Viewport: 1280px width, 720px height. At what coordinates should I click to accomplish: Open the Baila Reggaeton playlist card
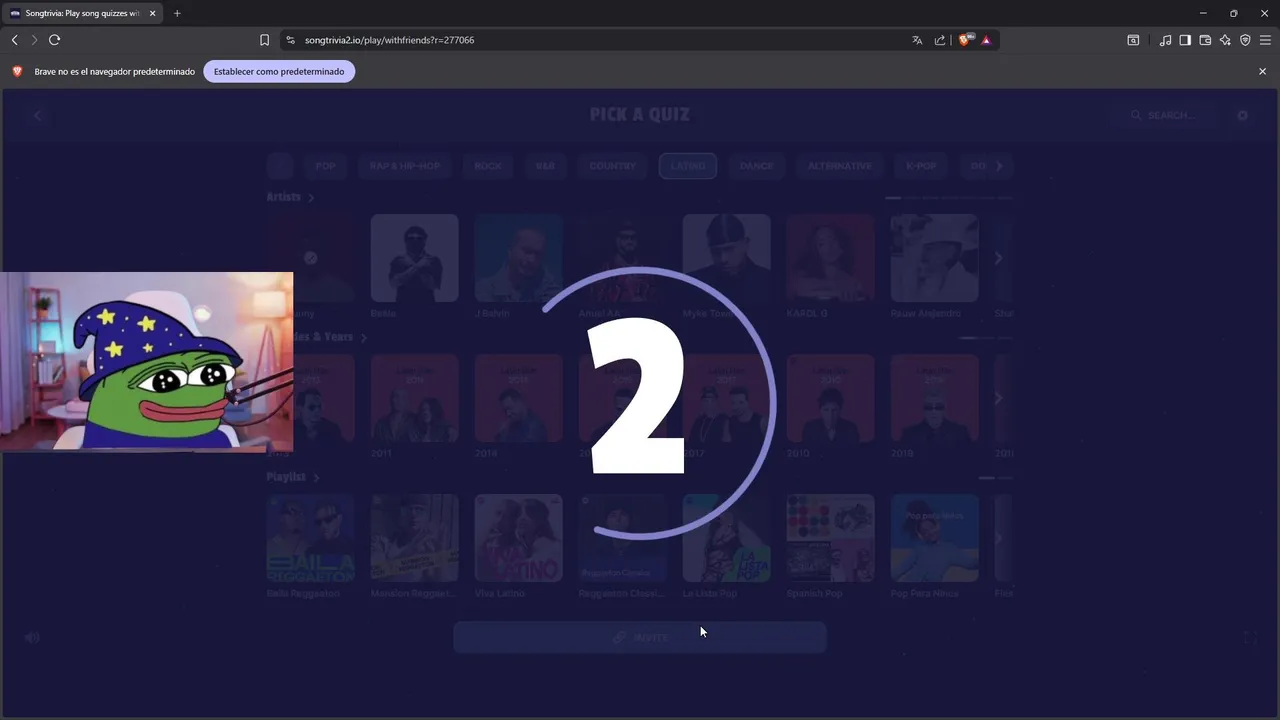click(310, 538)
